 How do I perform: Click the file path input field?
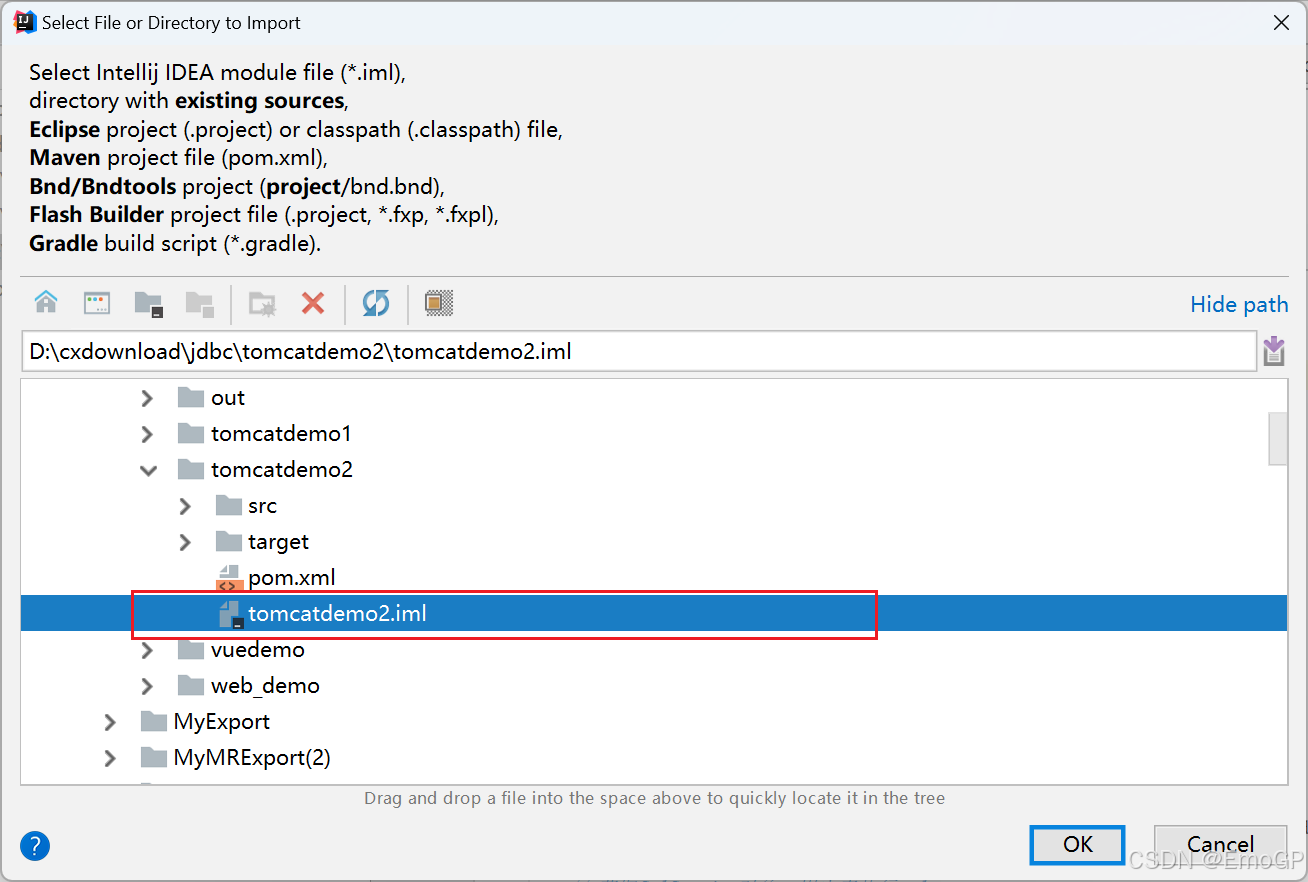[x=638, y=351]
